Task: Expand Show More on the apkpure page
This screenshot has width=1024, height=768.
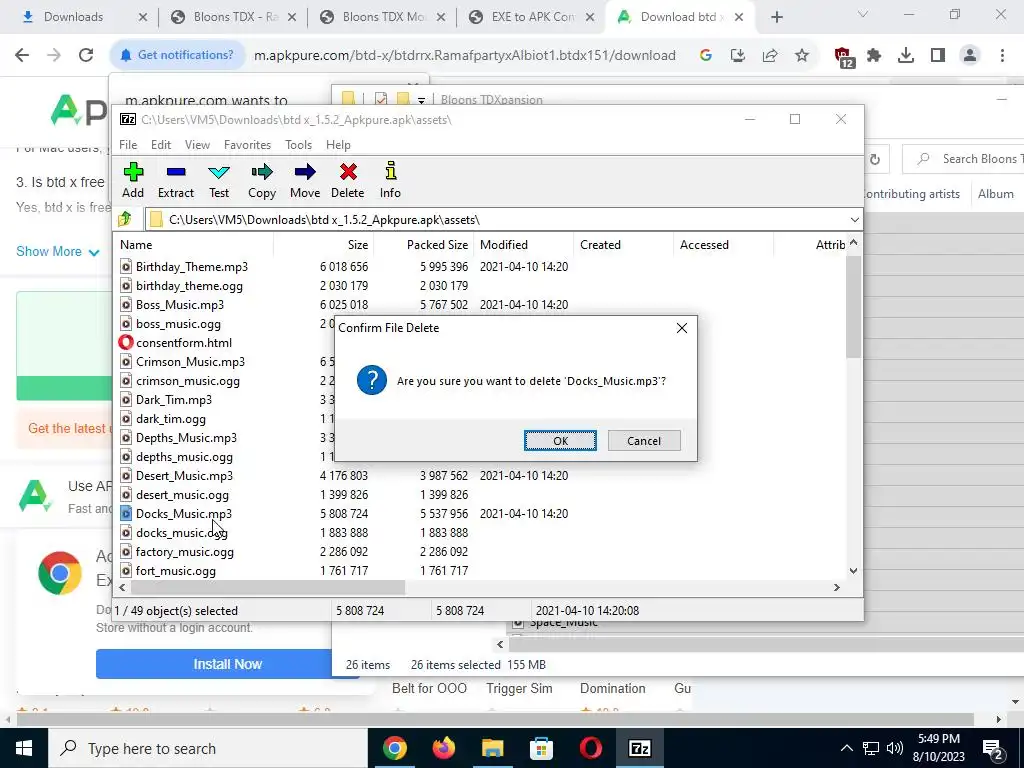Action: coord(57,251)
